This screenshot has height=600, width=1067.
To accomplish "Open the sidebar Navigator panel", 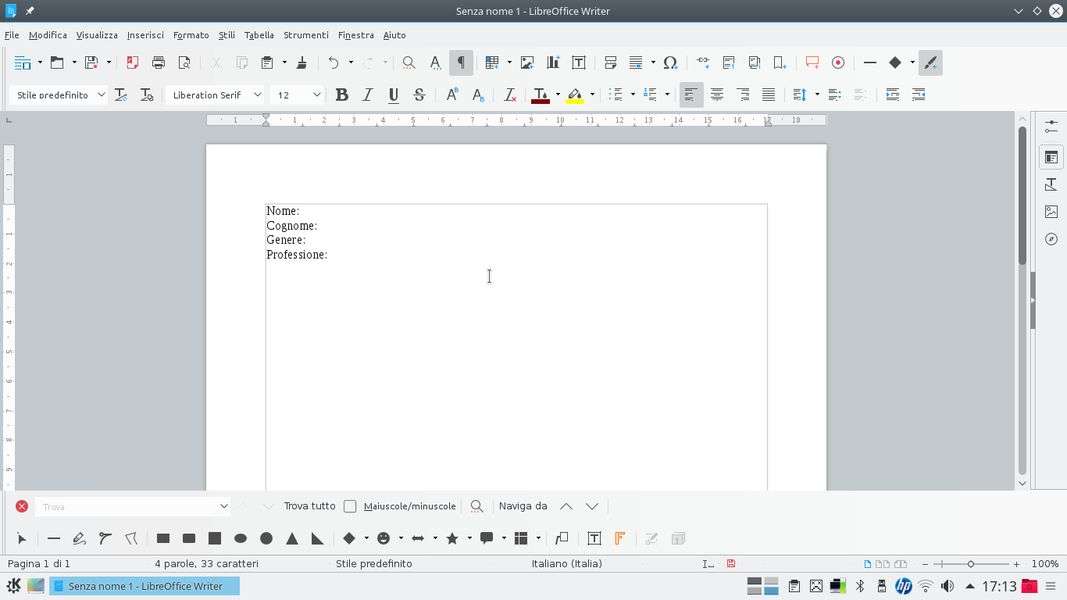I will [1051, 239].
